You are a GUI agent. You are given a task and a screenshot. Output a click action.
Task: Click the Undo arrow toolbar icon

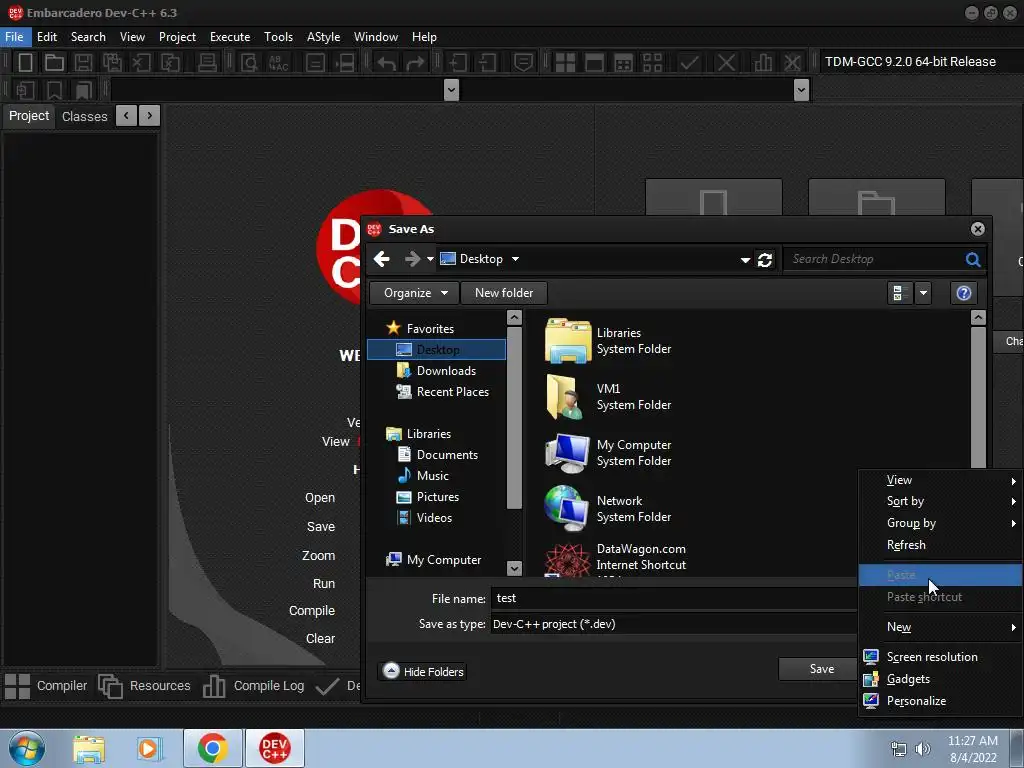pyautogui.click(x=386, y=63)
